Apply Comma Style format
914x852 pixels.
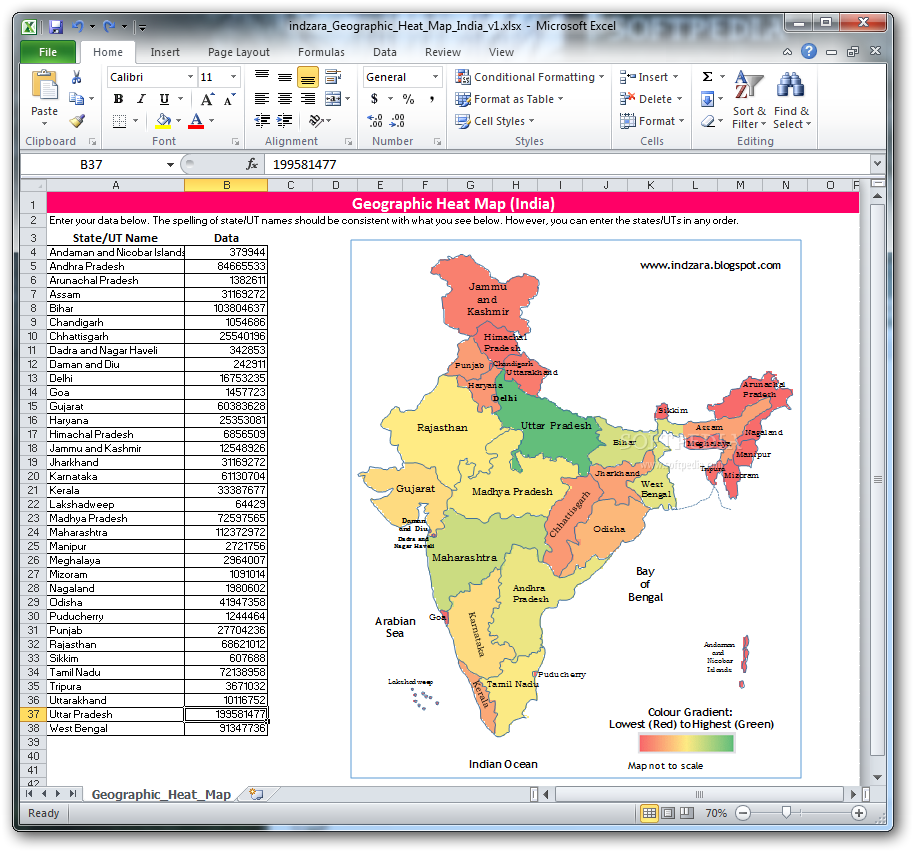[432, 99]
